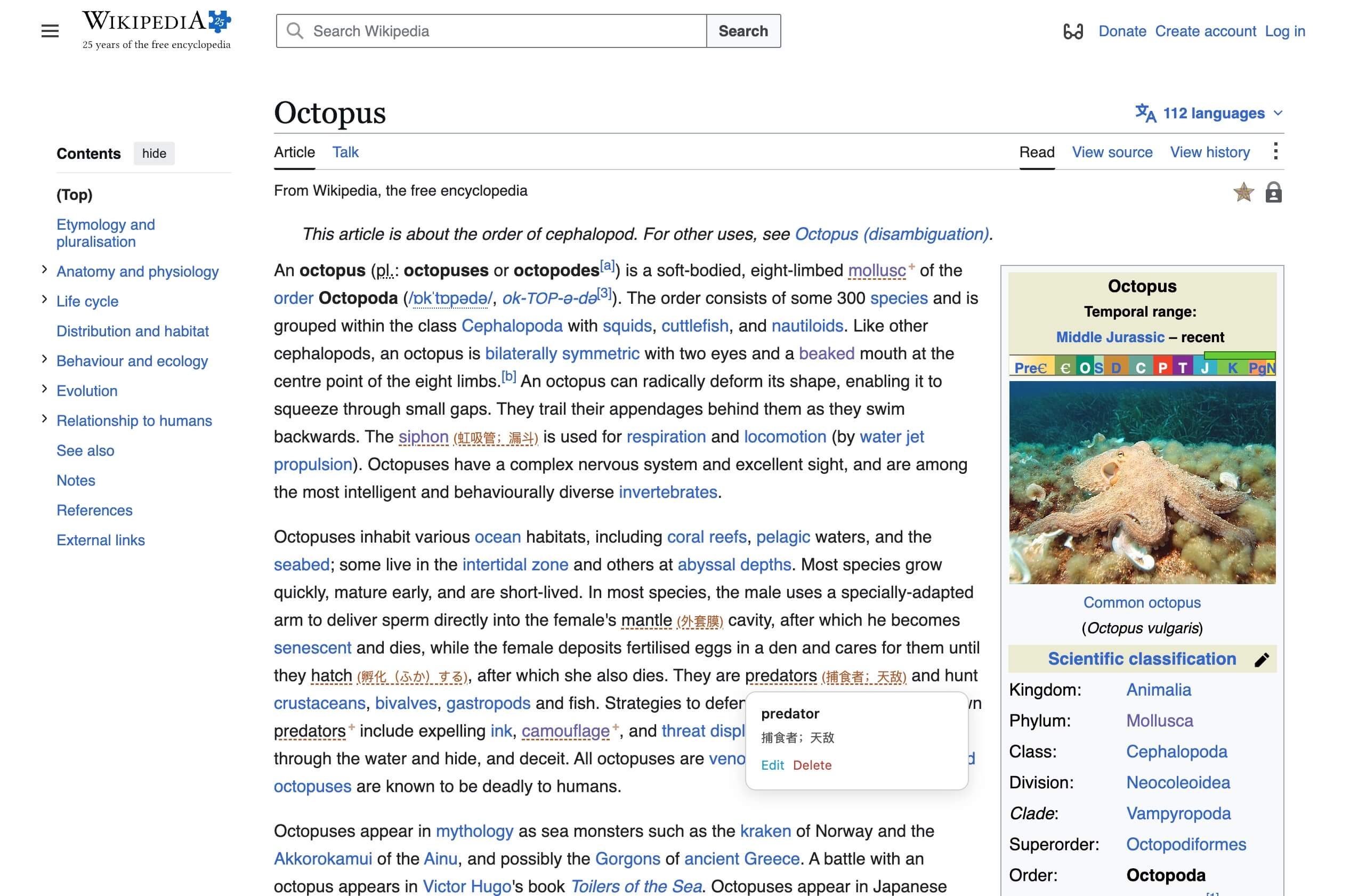
Task: Open the View history tab
Action: (x=1209, y=152)
